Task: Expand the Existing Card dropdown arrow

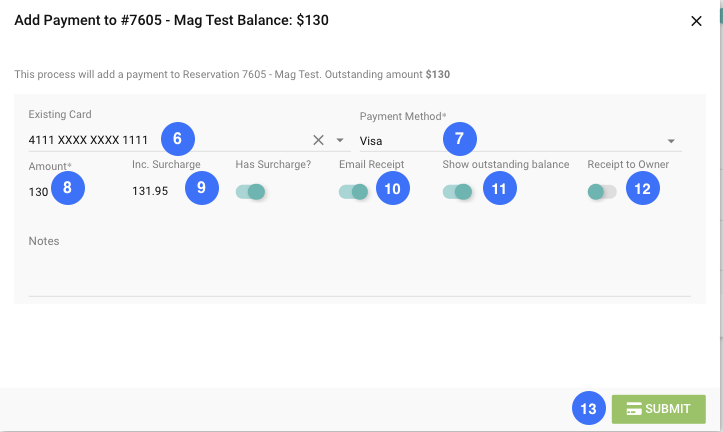Action: pos(340,141)
